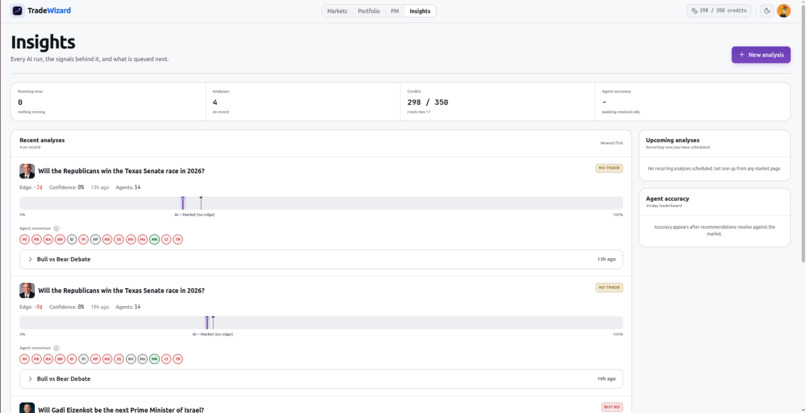Click RA agent badge in 19h ago analysis

[48, 358]
